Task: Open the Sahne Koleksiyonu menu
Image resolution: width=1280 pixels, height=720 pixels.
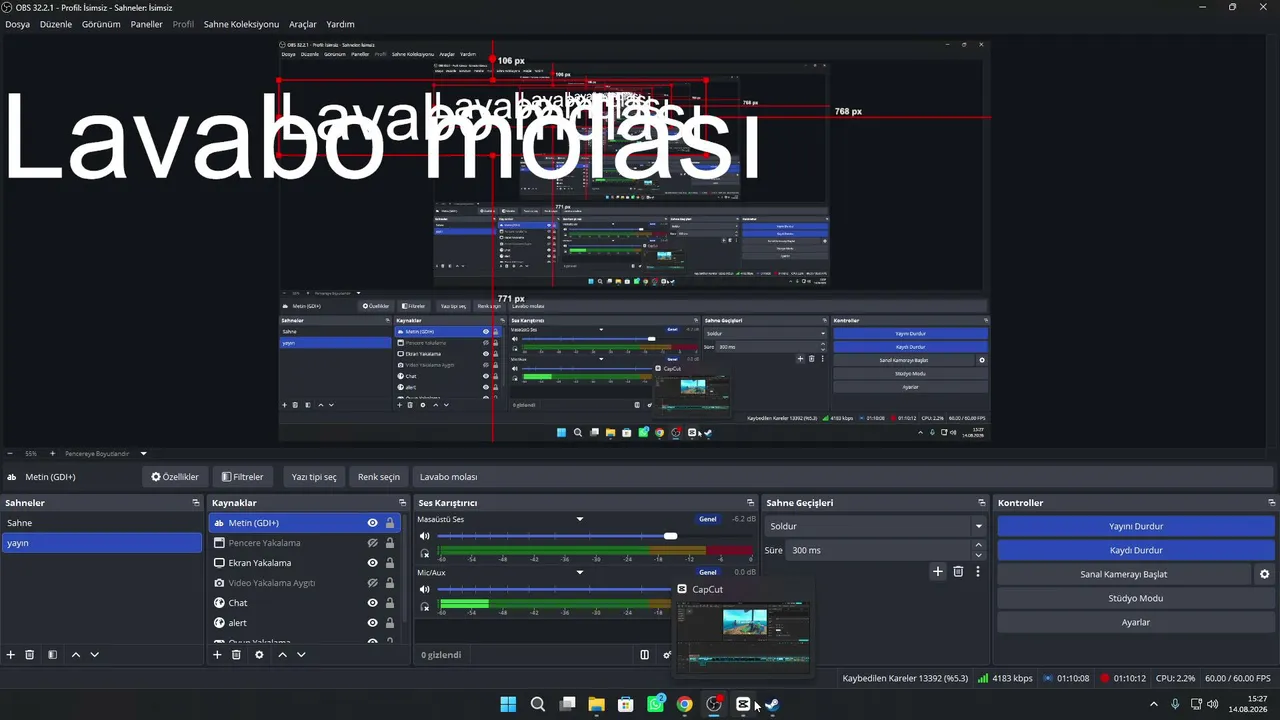Action: click(241, 24)
